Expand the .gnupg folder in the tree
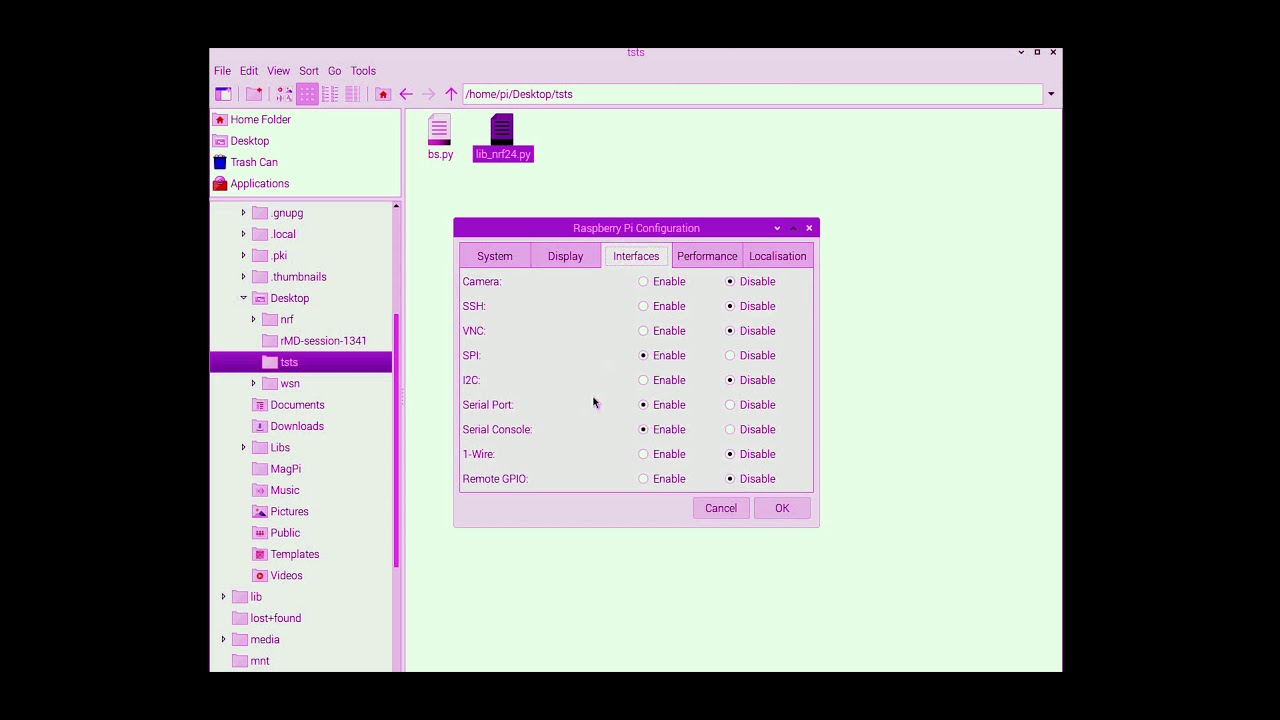Image resolution: width=1280 pixels, height=720 pixels. click(243, 213)
